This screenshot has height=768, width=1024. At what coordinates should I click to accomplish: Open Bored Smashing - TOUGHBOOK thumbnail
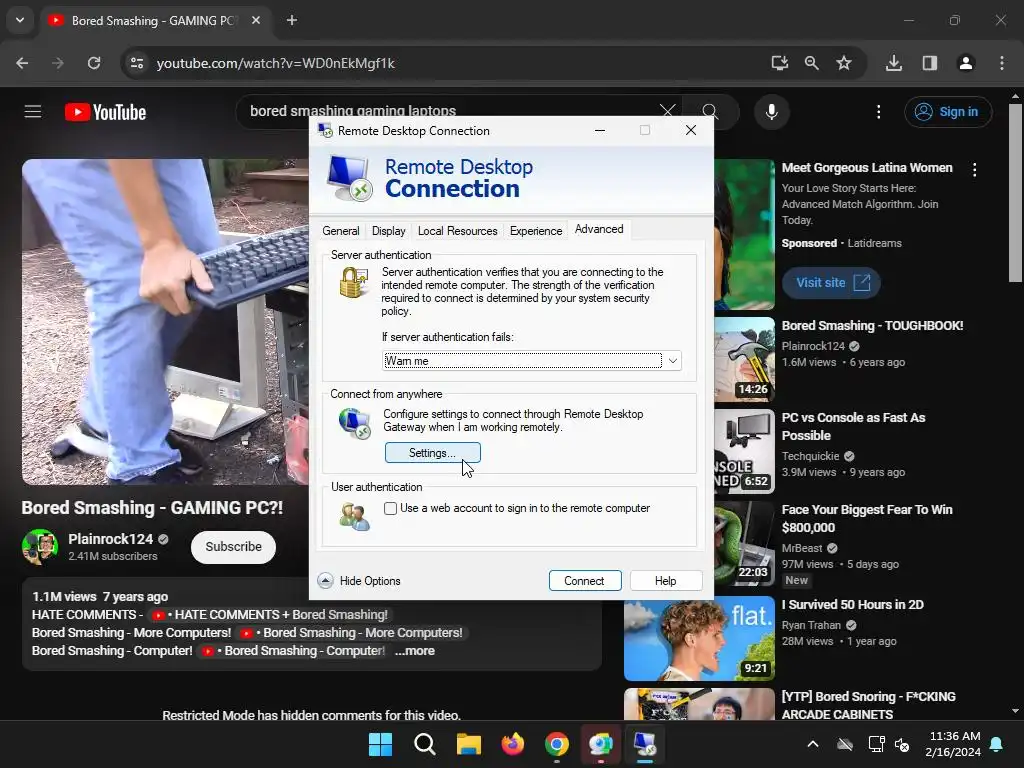click(x=744, y=360)
